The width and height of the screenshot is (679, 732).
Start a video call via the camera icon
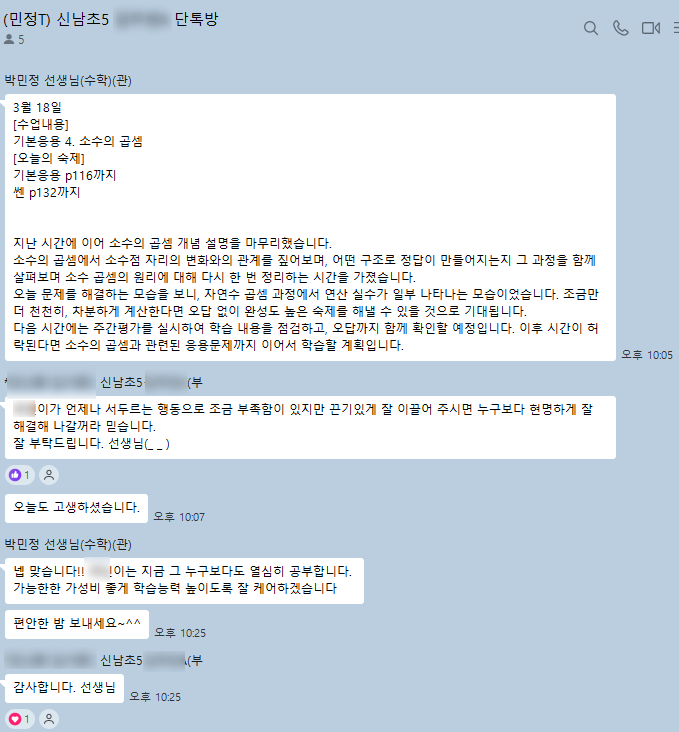coord(651,28)
